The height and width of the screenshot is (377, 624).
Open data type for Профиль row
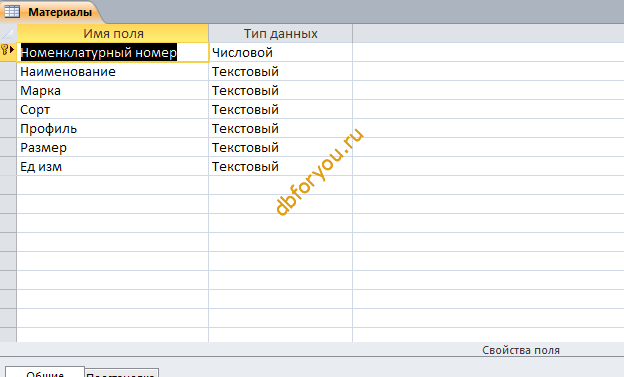point(281,129)
